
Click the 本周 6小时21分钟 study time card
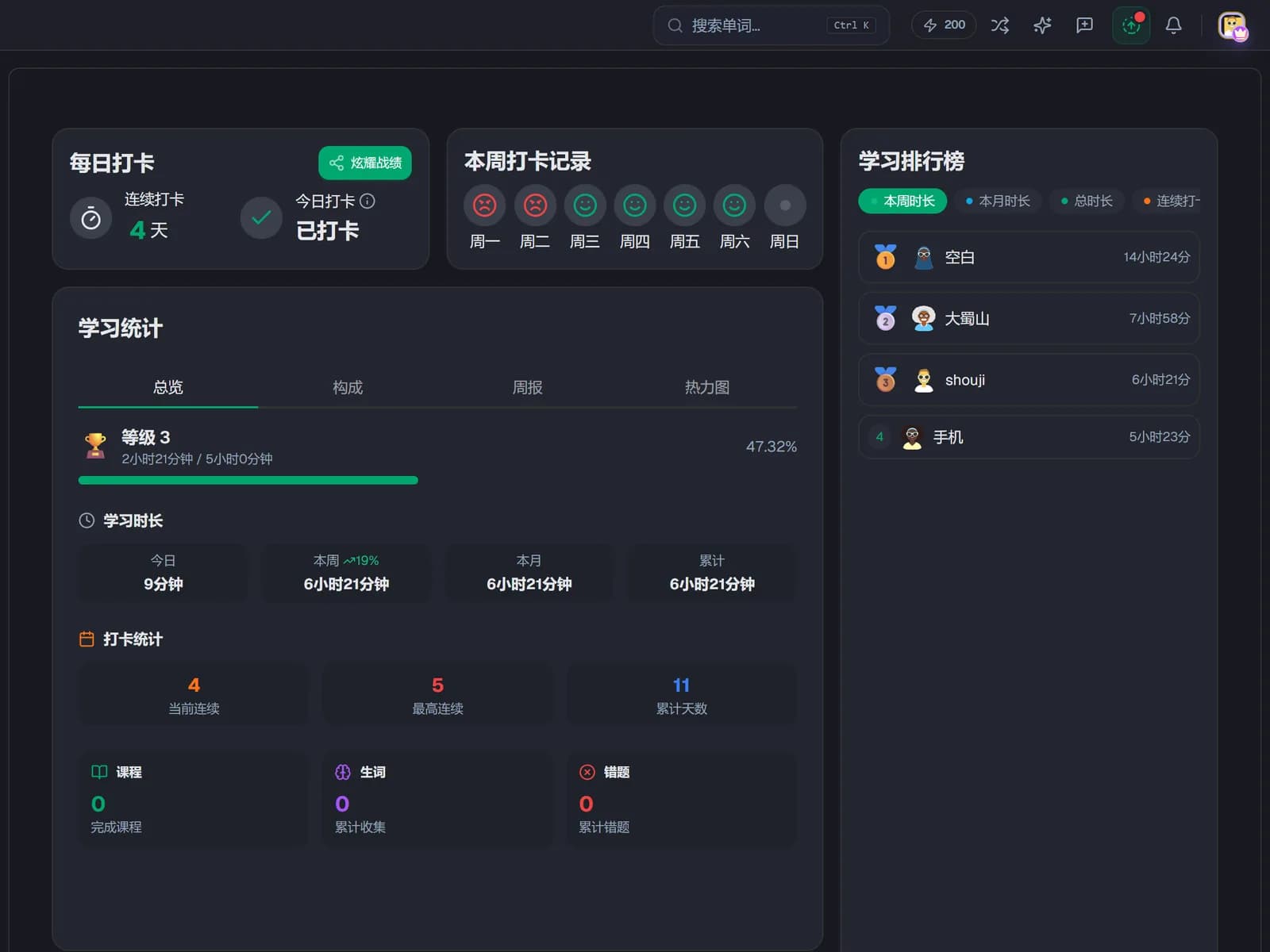click(x=346, y=573)
